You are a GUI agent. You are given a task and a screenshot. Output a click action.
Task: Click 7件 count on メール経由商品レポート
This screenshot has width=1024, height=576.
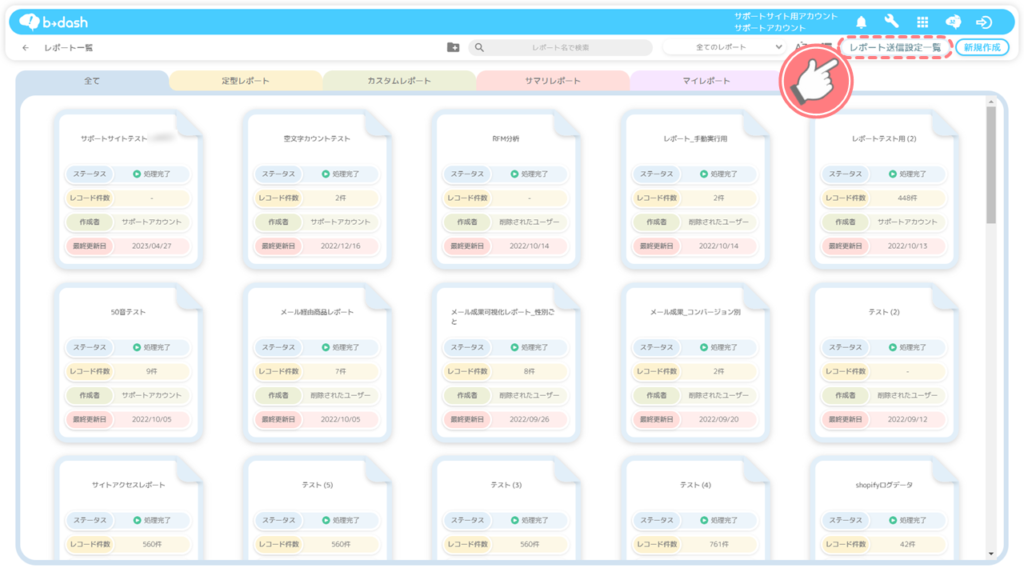[x=340, y=372]
